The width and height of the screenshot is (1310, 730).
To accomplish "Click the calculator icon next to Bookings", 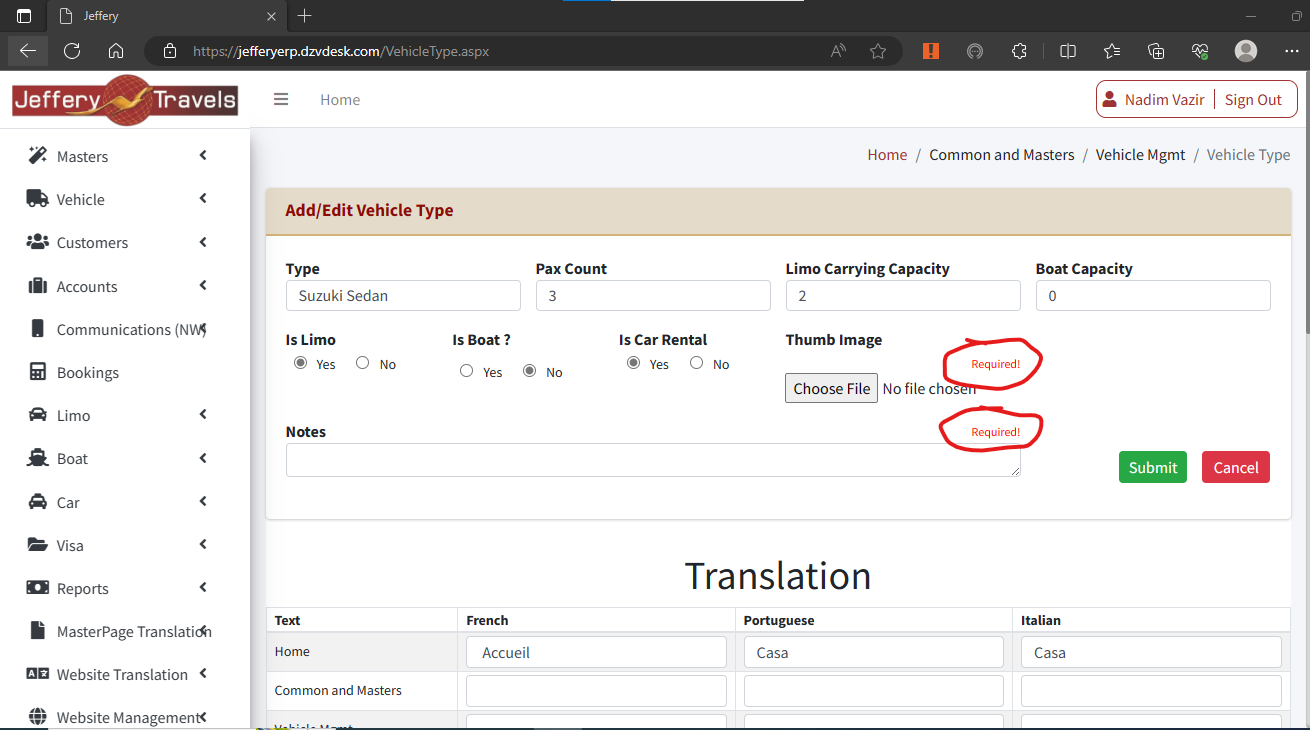I will point(38,372).
